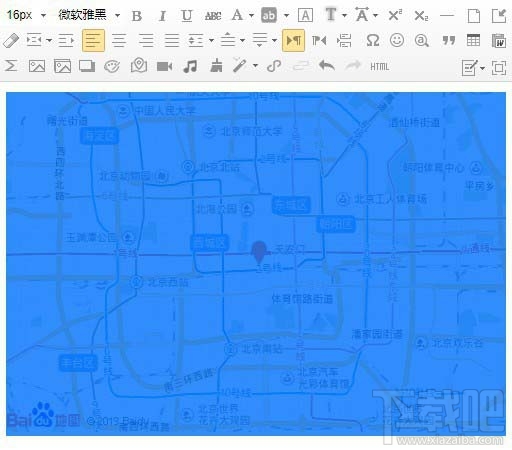The width and height of the screenshot is (512, 450).
Task: Click the eraser clear-formatting icon
Action: pyautogui.click(x=11, y=40)
